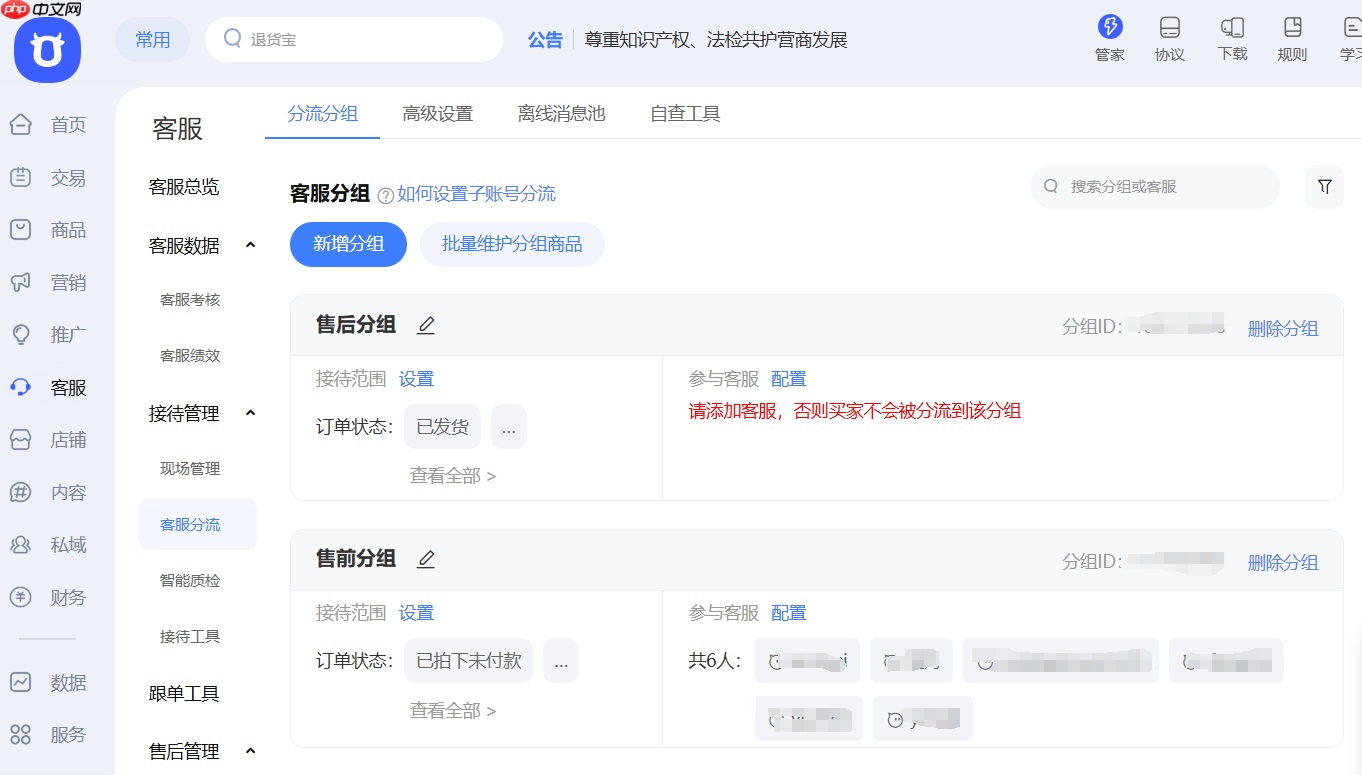The image size is (1362, 775).
Task: Open 客服总览 in side menu
Action: click(184, 187)
